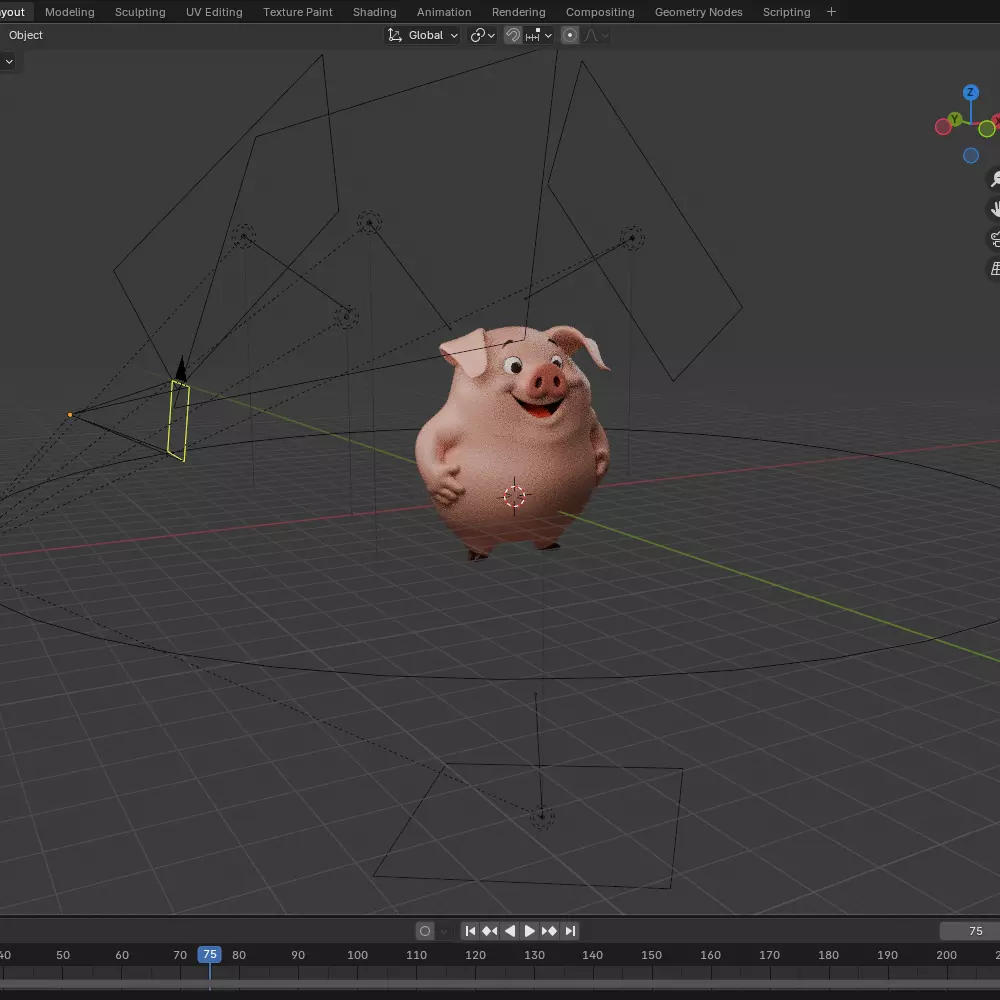This screenshot has width=1000, height=1000.
Task: Click frame 120 on the timeline ruler
Action: [x=475, y=955]
